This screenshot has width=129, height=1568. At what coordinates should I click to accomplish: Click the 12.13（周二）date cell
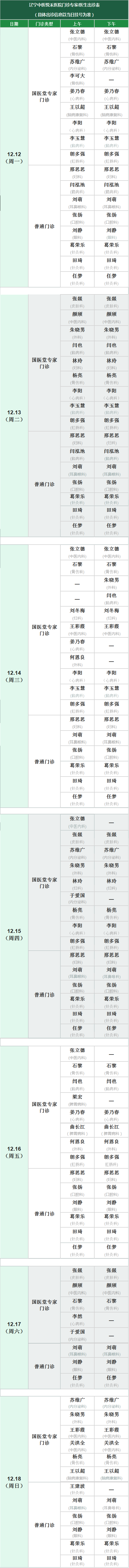pos(14,416)
